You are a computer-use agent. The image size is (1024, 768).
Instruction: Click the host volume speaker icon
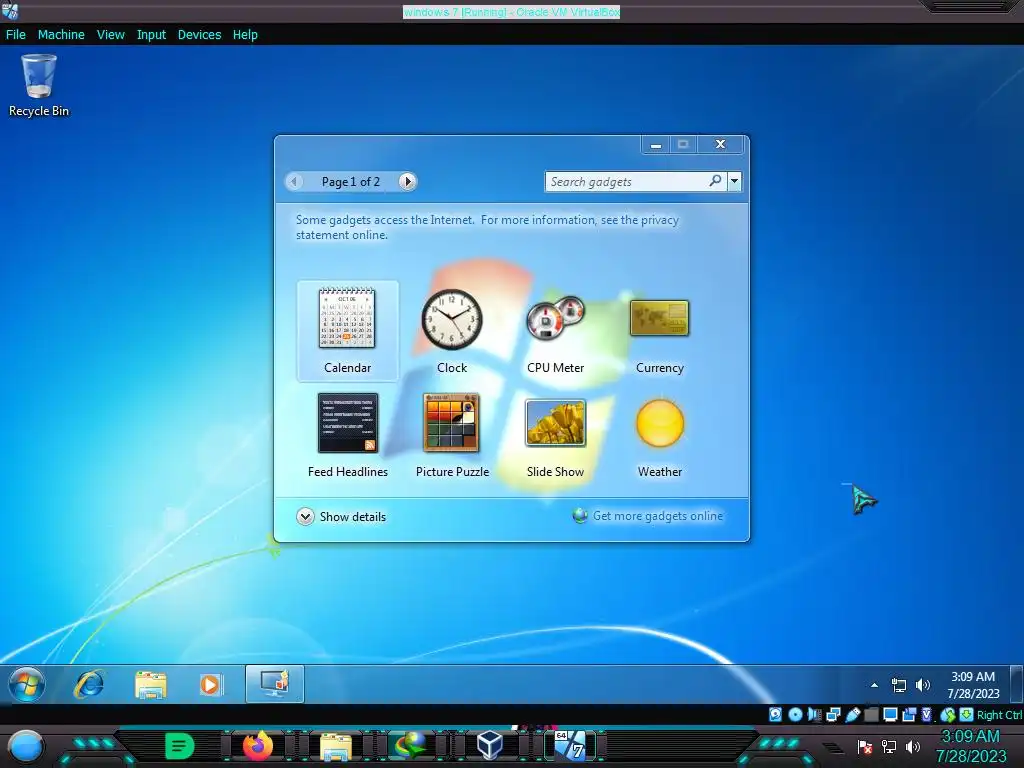tap(912, 746)
